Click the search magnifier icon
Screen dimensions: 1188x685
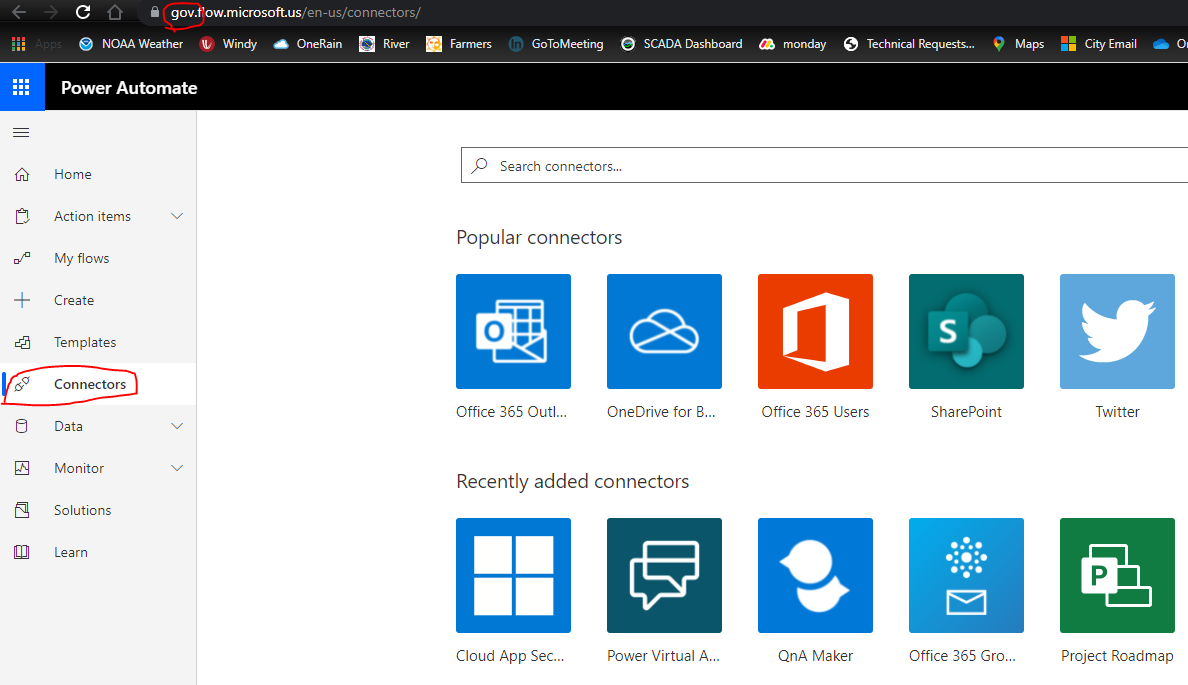(x=479, y=165)
